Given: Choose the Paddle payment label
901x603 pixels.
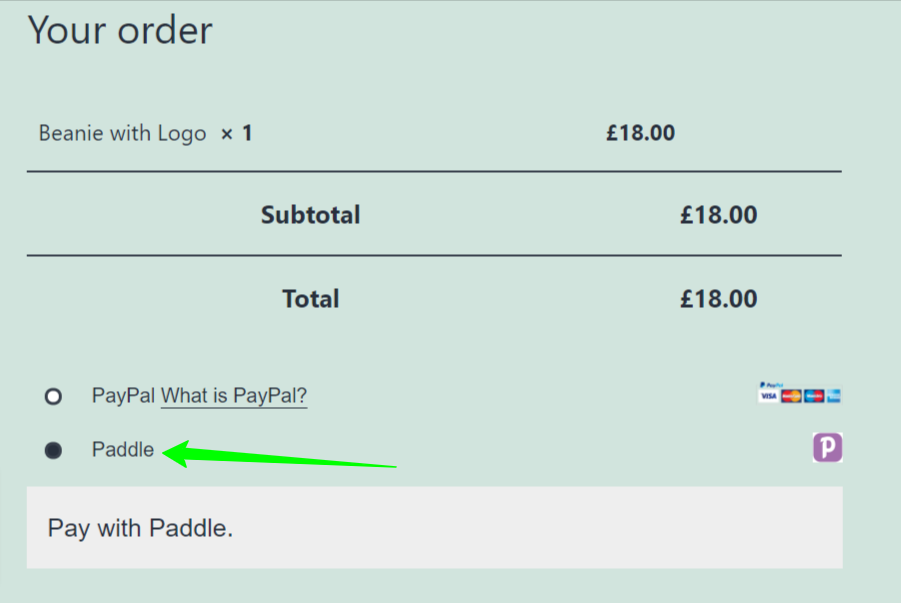Looking at the screenshot, I should coord(123,450).
